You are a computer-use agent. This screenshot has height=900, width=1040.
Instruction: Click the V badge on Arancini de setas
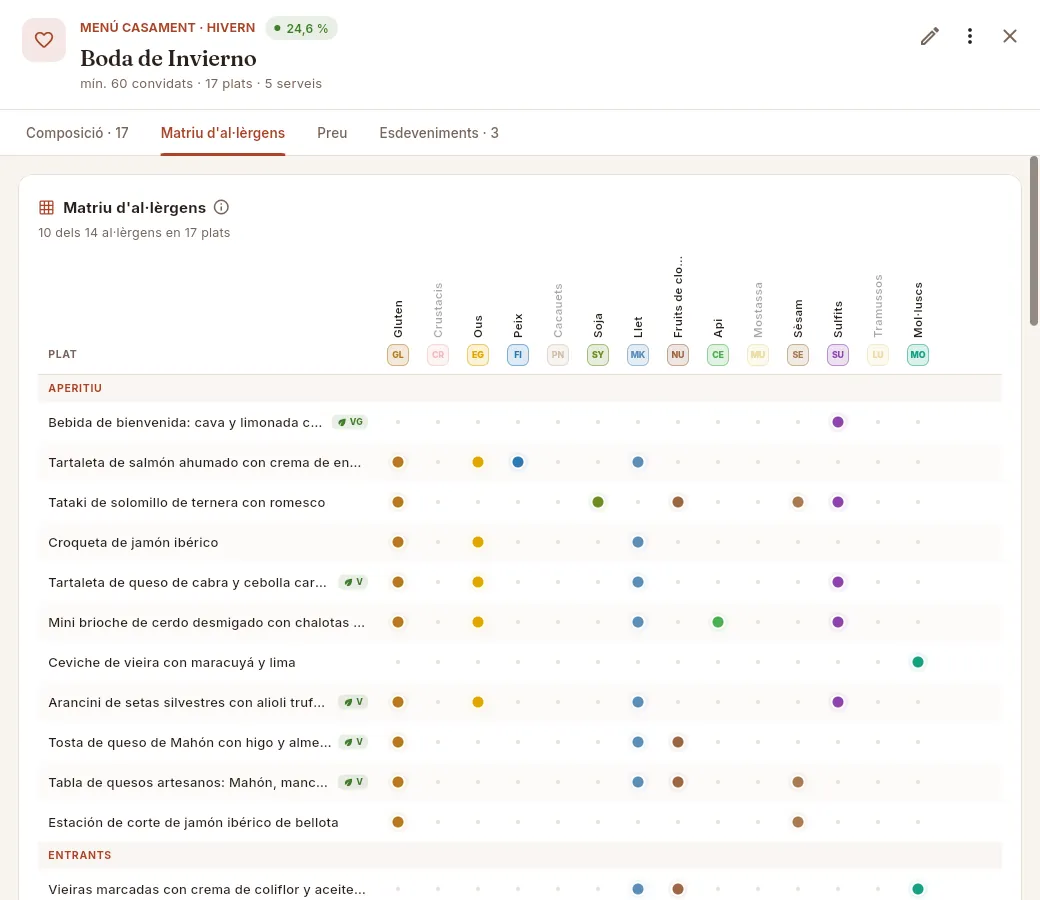point(353,702)
